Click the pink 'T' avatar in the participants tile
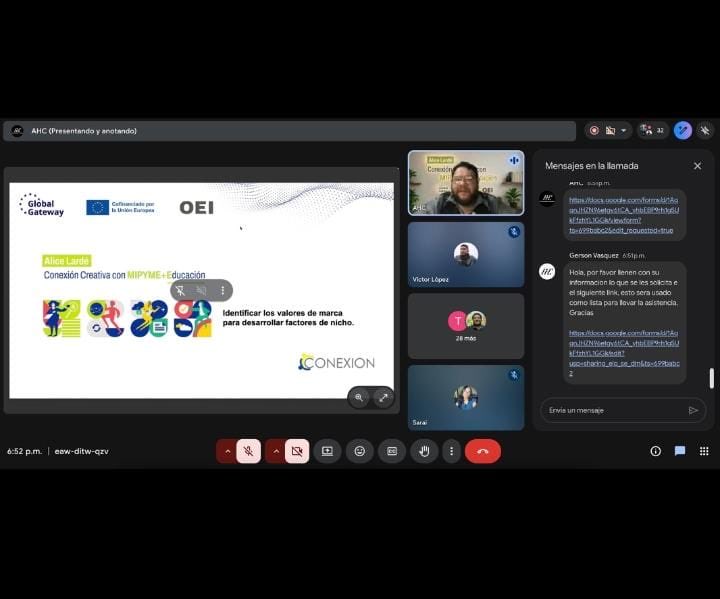 click(x=457, y=321)
